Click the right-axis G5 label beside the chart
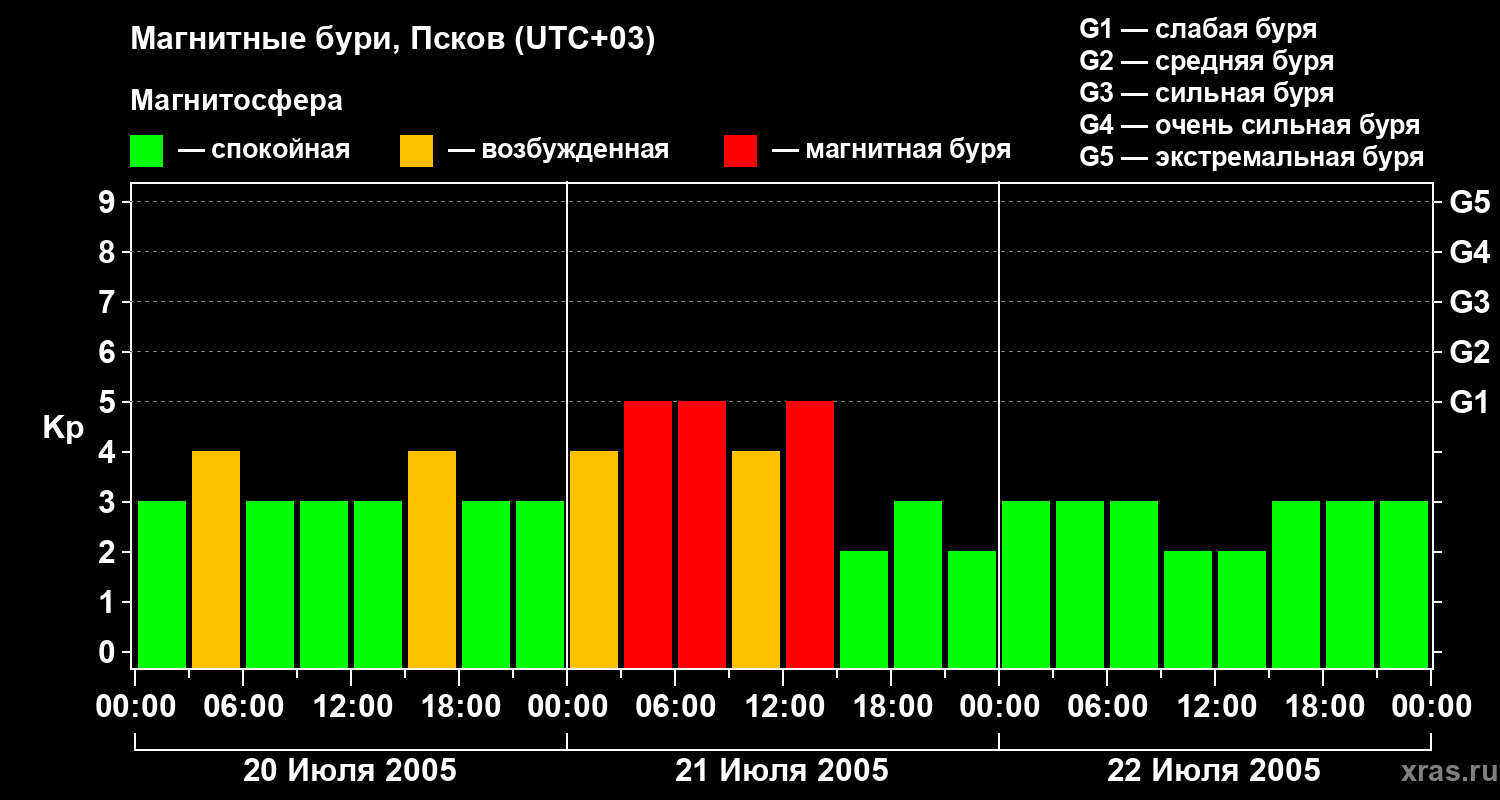The width and height of the screenshot is (1500, 800). [1470, 202]
